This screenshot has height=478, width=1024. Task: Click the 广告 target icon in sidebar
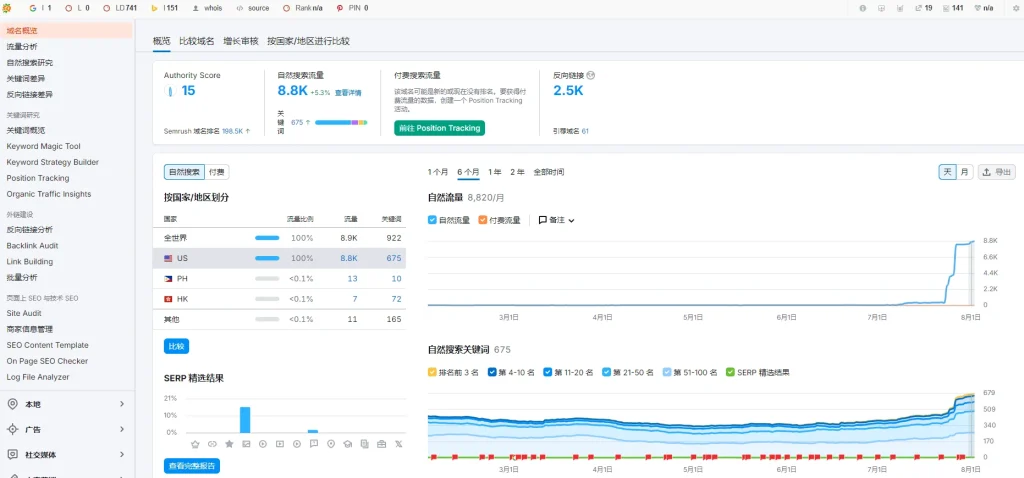point(12,429)
